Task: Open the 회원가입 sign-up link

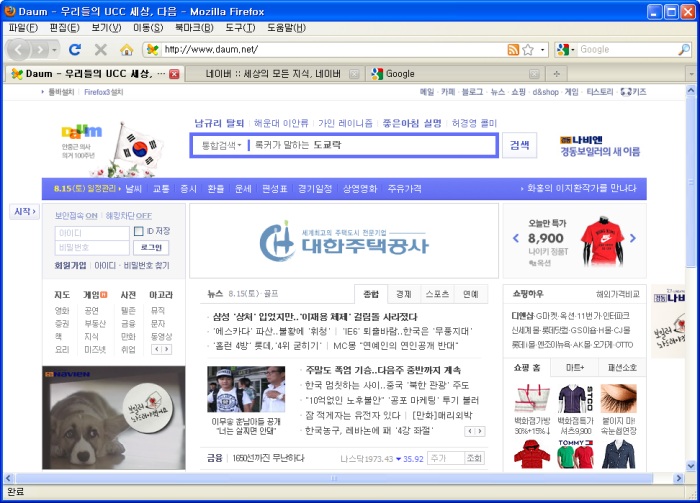Action: click(x=70, y=266)
